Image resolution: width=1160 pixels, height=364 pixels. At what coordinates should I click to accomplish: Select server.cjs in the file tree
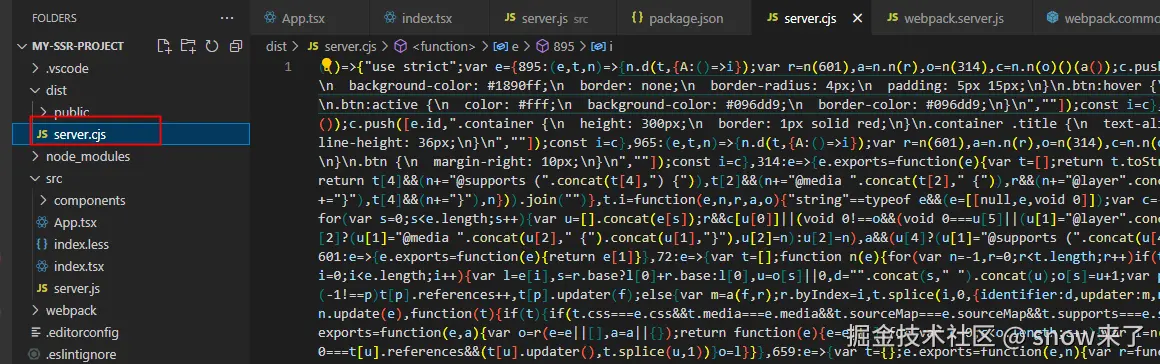(x=132, y=134)
